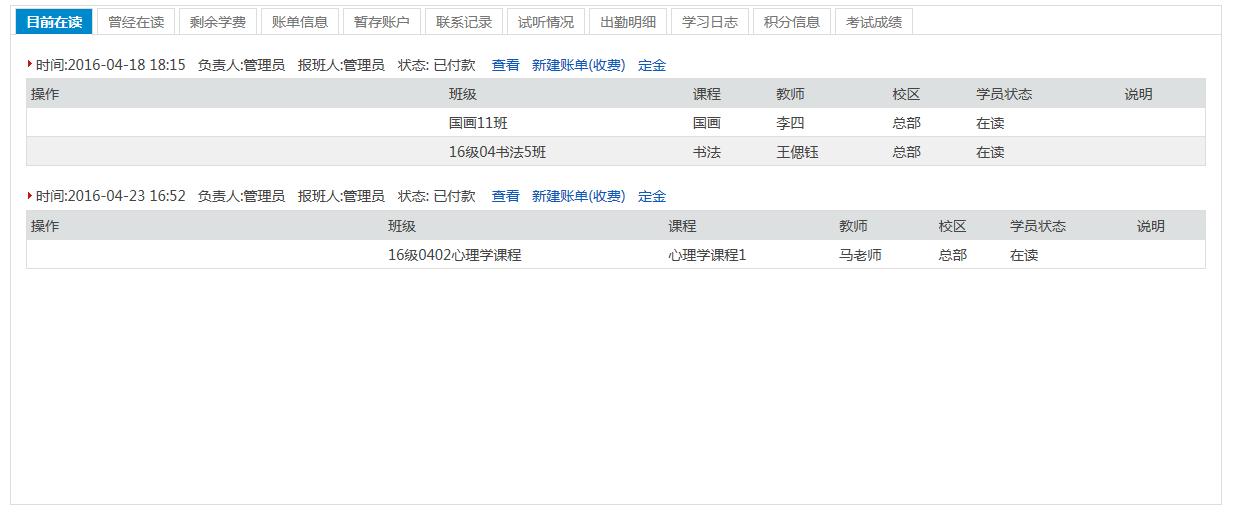The height and width of the screenshot is (520, 1234).
Task: Open 定金 for the 2016-04-23 enrollment
Action: pyautogui.click(x=652, y=196)
